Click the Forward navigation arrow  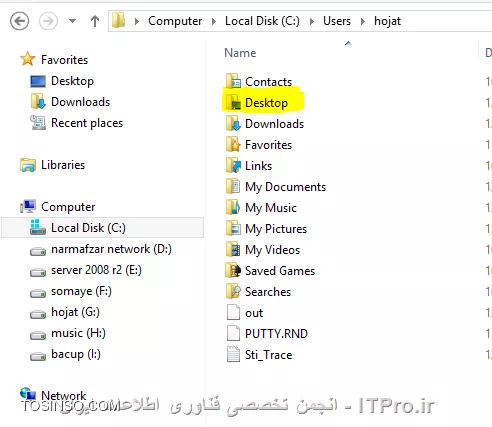pyautogui.click(x=48, y=21)
